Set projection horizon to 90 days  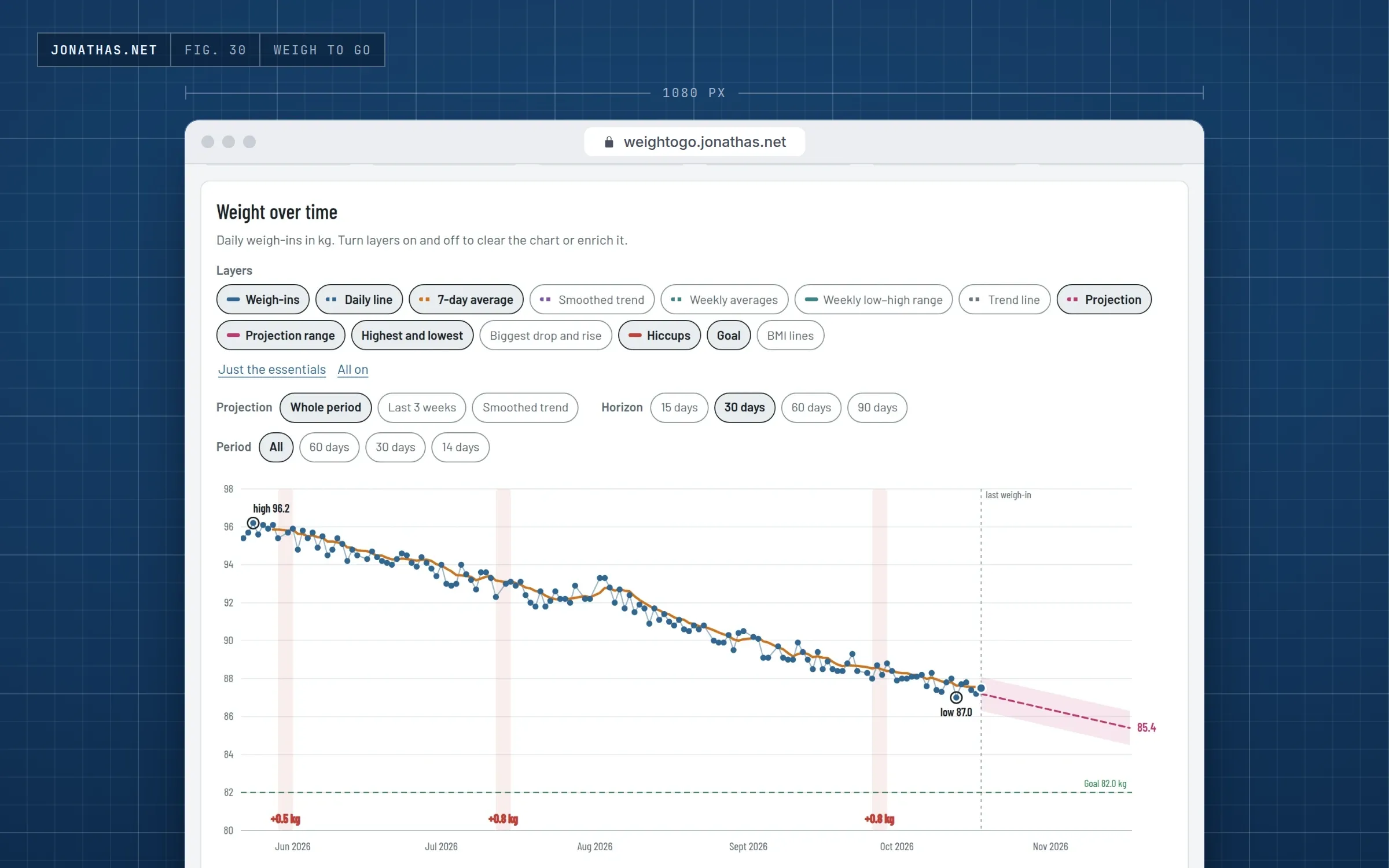[x=877, y=407]
